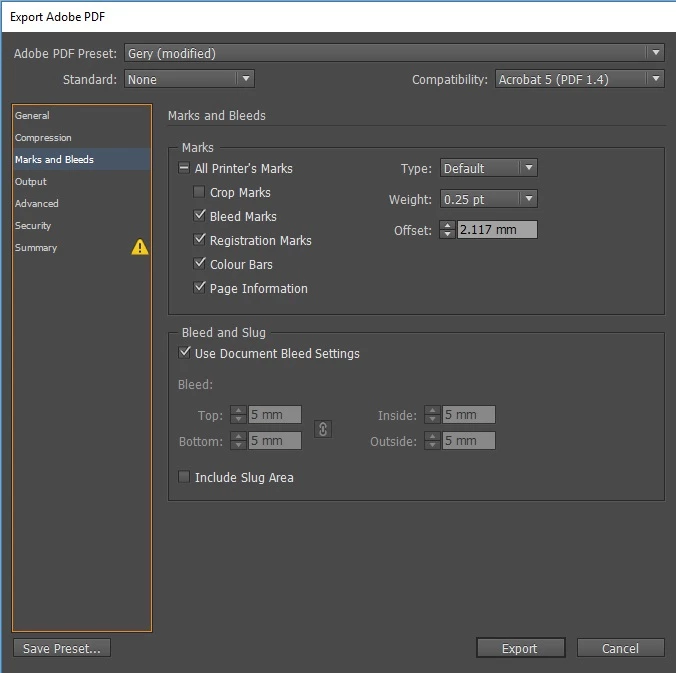The width and height of the screenshot is (676, 673).
Task: Click the Inside bleed field
Action: point(469,415)
